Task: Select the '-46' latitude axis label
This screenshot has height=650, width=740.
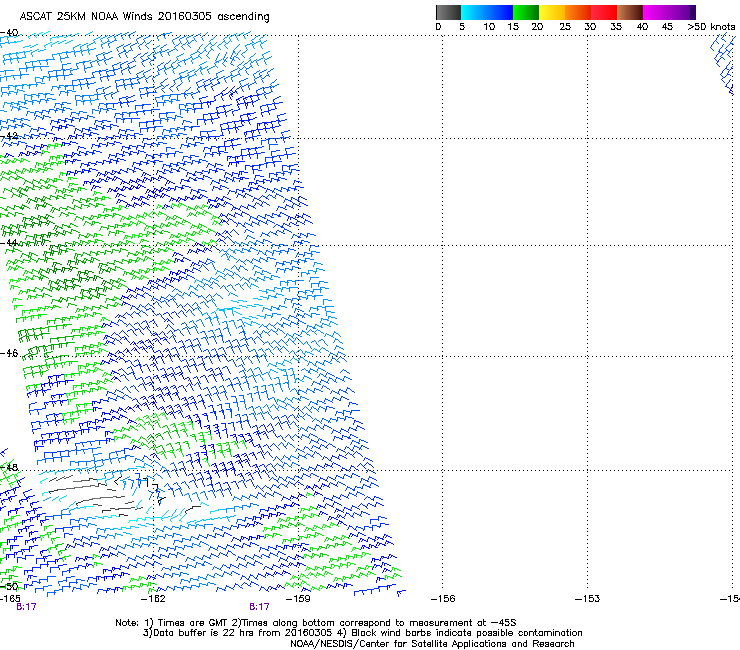Action: pyautogui.click(x=9, y=353)
